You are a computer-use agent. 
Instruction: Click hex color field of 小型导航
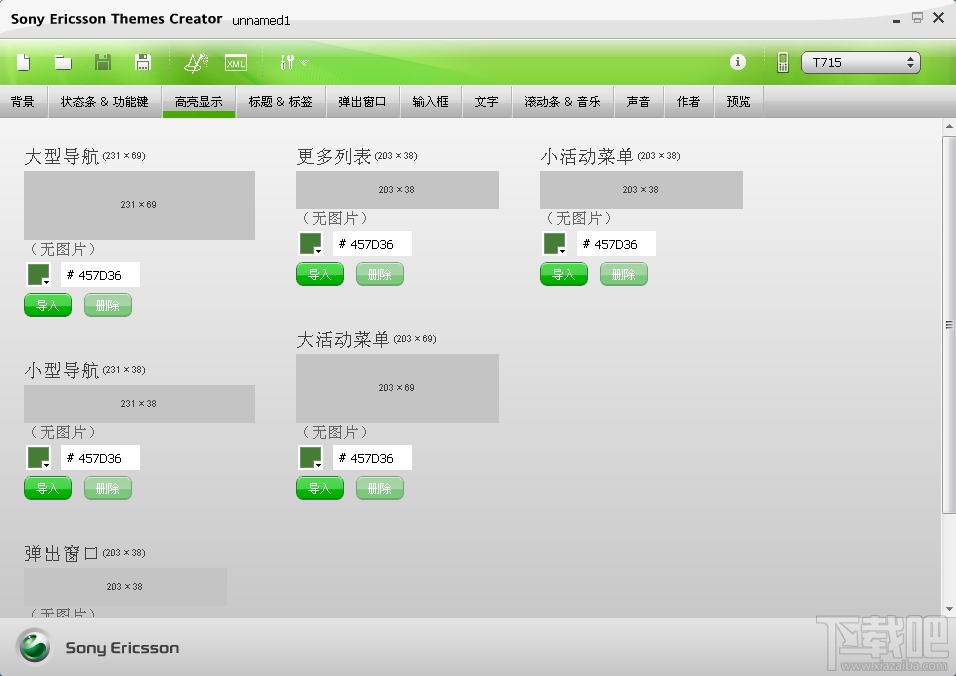(x=100, y=457)
